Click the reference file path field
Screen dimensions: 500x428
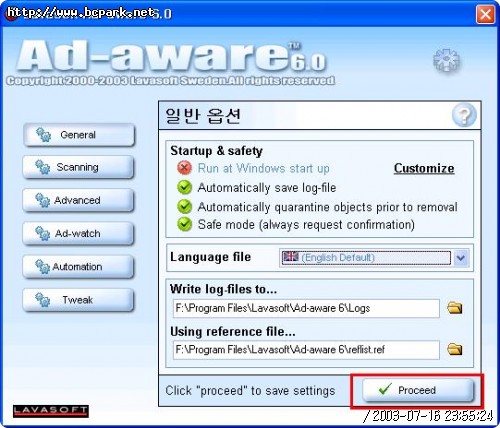[x=306, y=350]
